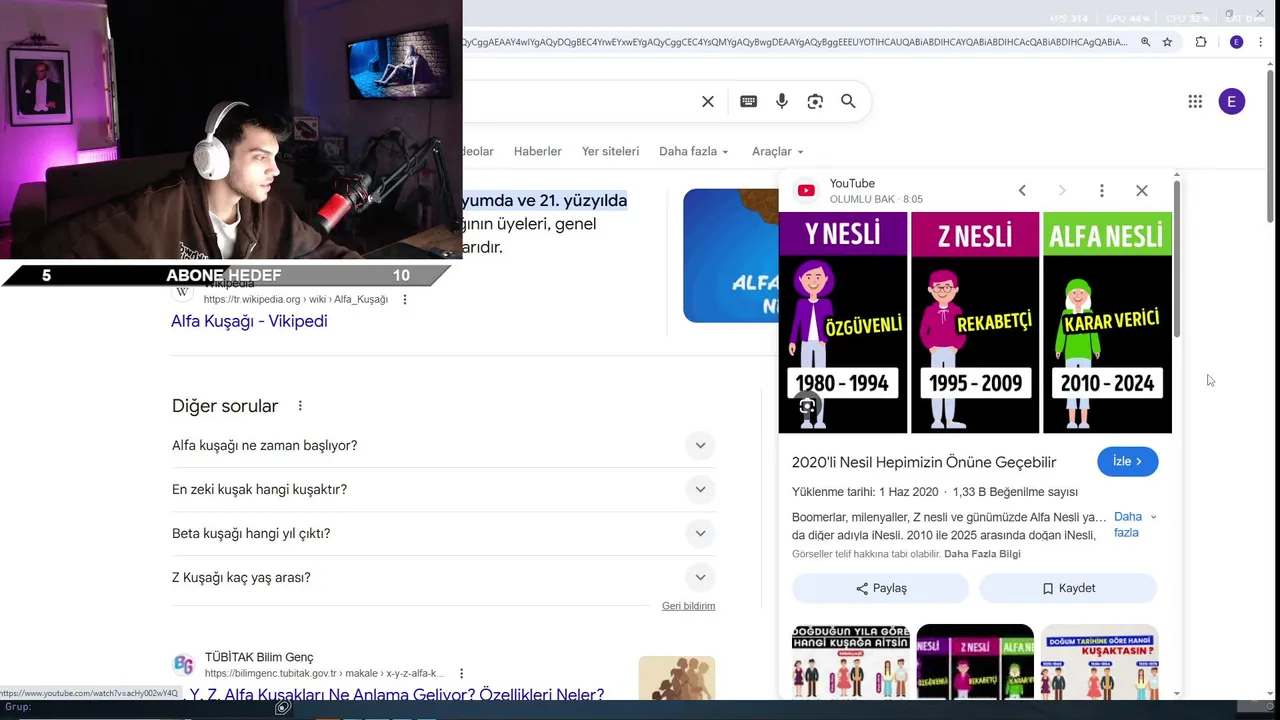The image size is (1280, 720).
Task: Click the 'Paylaş' share button
Action: (880, 588)
